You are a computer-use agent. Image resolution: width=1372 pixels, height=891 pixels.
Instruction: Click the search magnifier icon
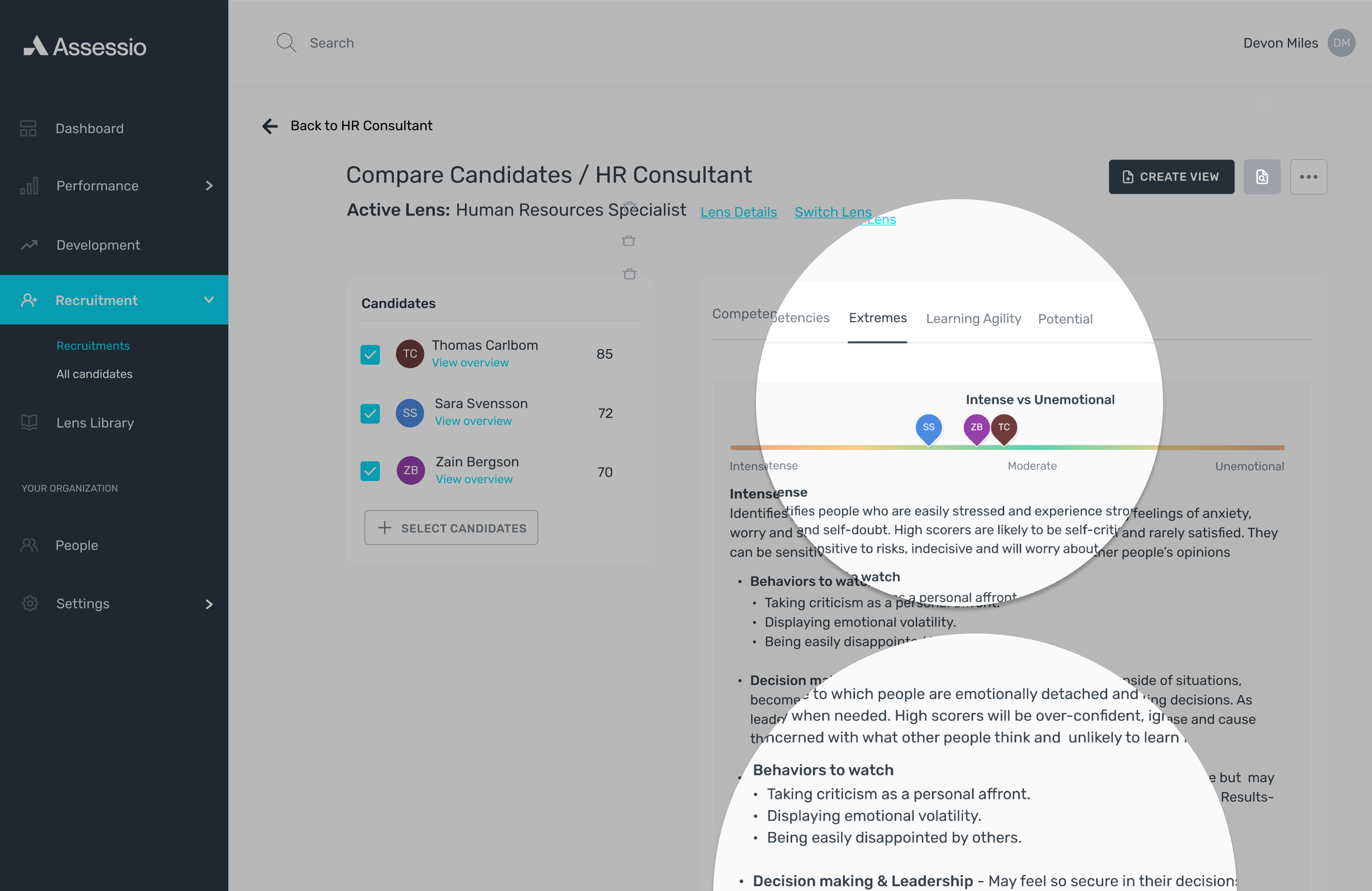click(x=286, y=43)
